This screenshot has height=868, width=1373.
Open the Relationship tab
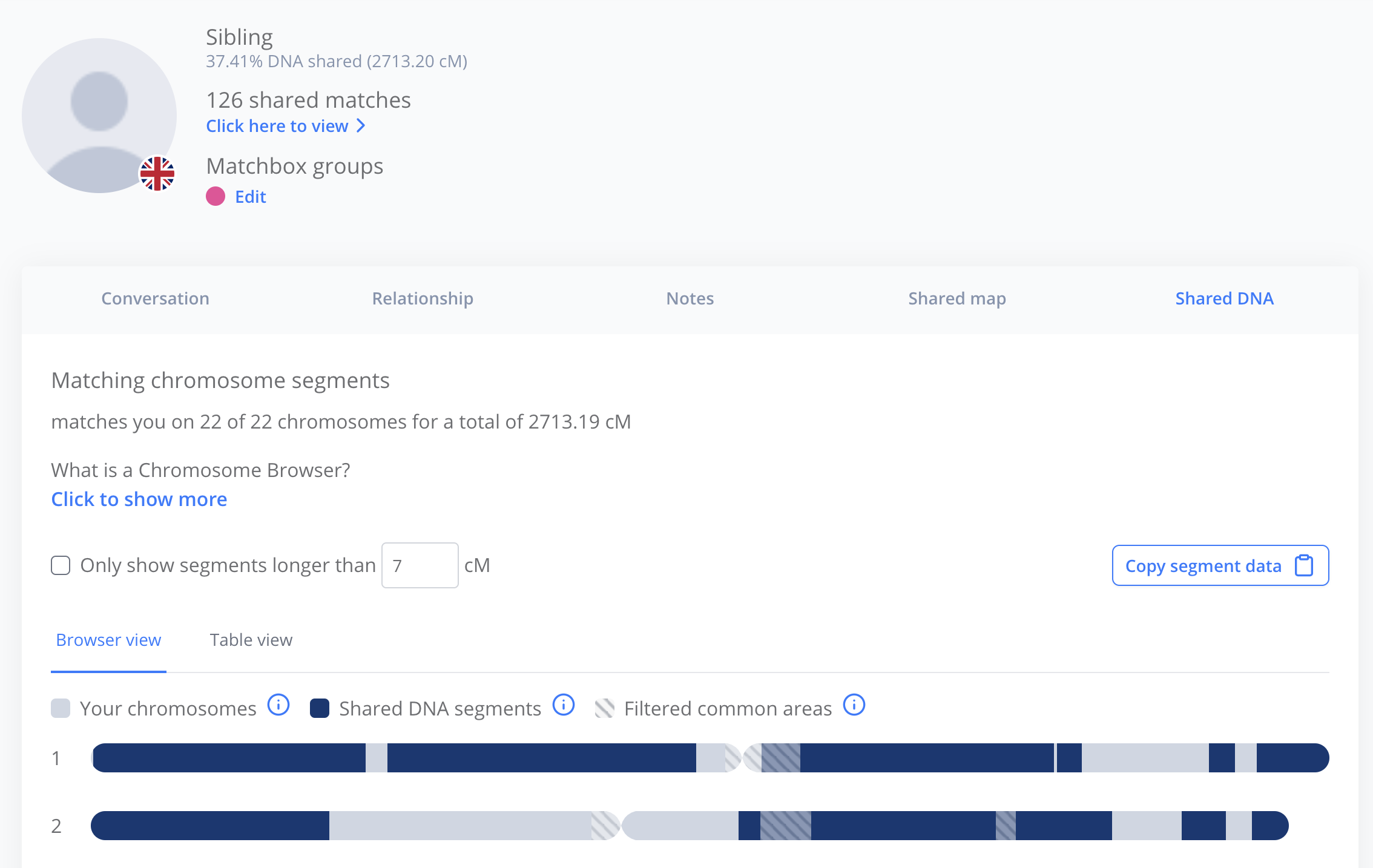pos(423,298)
